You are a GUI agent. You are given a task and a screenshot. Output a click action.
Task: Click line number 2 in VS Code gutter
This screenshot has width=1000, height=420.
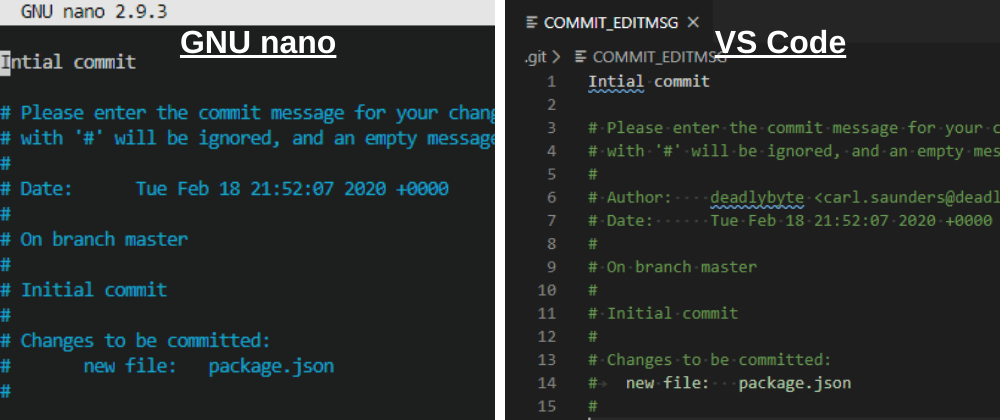pos(551,105)
